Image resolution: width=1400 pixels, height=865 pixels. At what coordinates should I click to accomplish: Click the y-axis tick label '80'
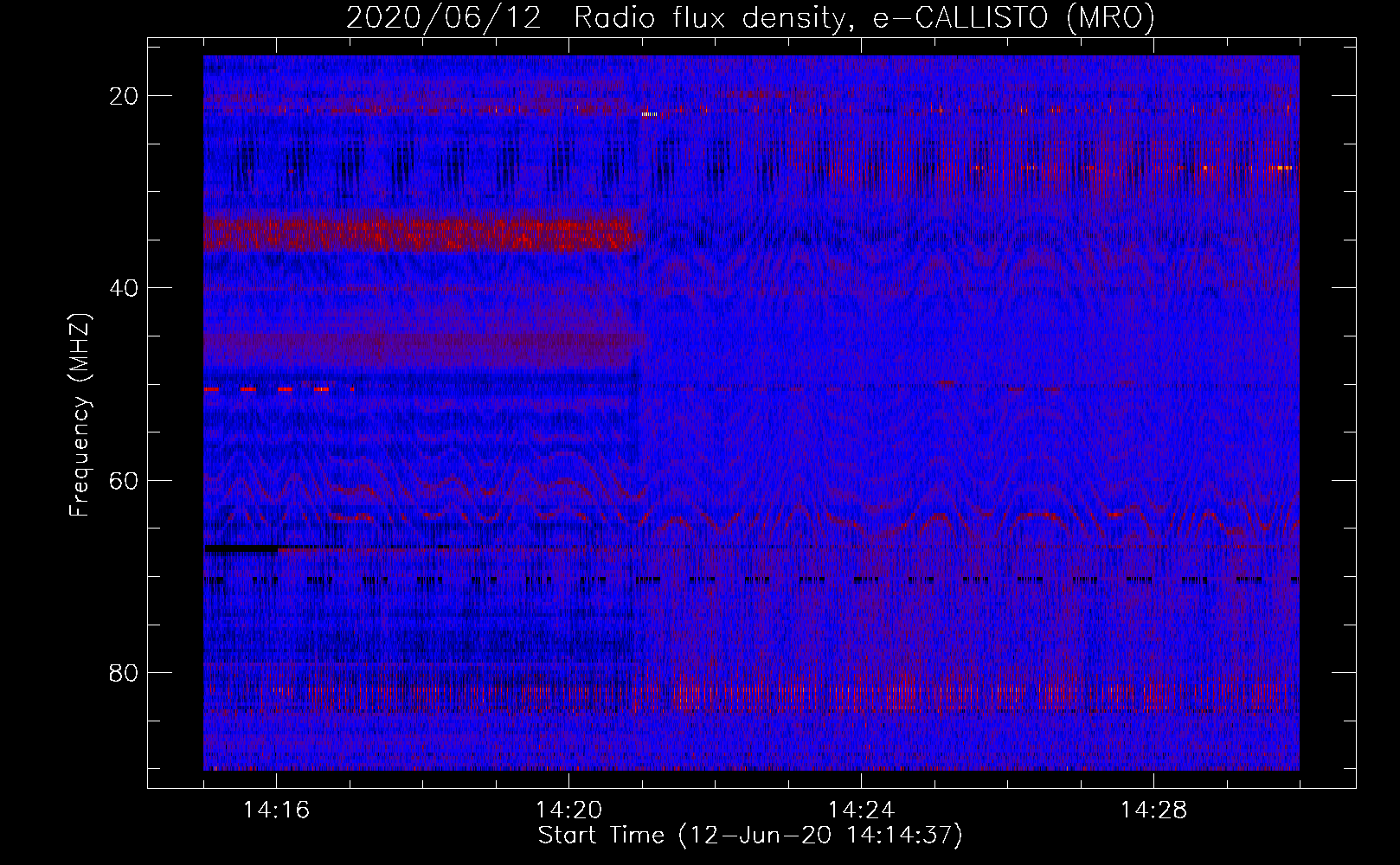(x=125, y=672)
